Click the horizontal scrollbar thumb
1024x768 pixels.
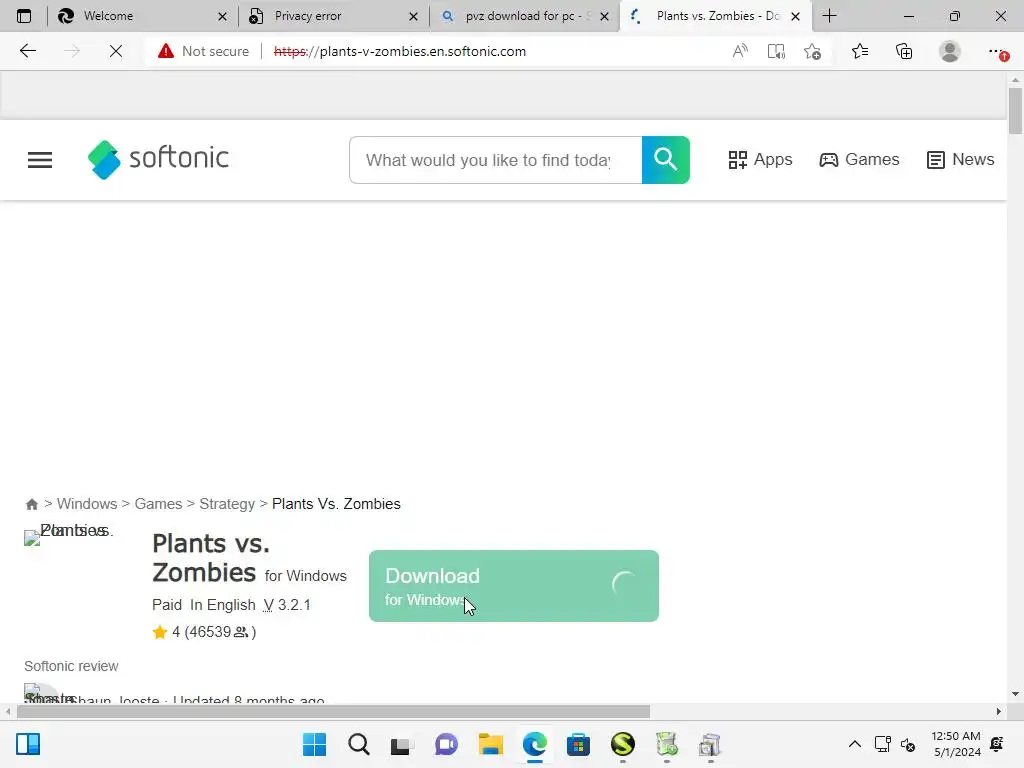tap(333, 711)
